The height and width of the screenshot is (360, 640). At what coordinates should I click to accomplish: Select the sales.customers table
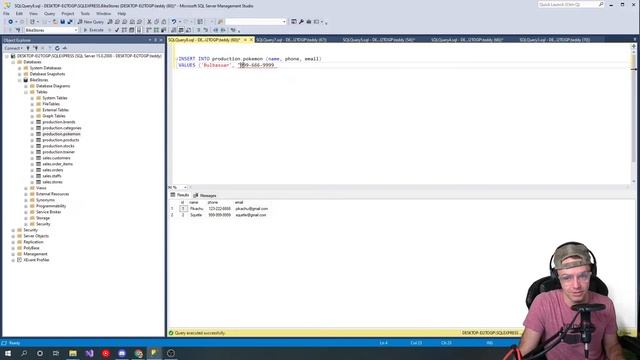pyautogui.click(x=56, y=158)
